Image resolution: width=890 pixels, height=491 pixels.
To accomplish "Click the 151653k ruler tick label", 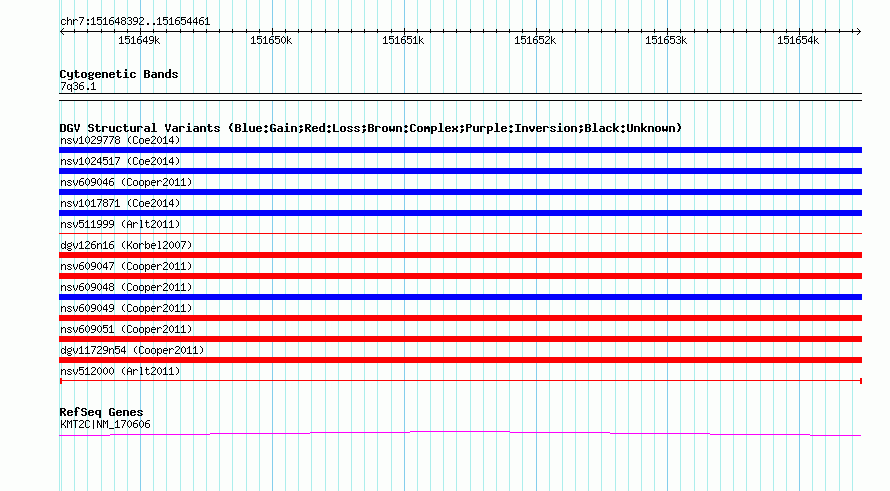I will [666, 41].
